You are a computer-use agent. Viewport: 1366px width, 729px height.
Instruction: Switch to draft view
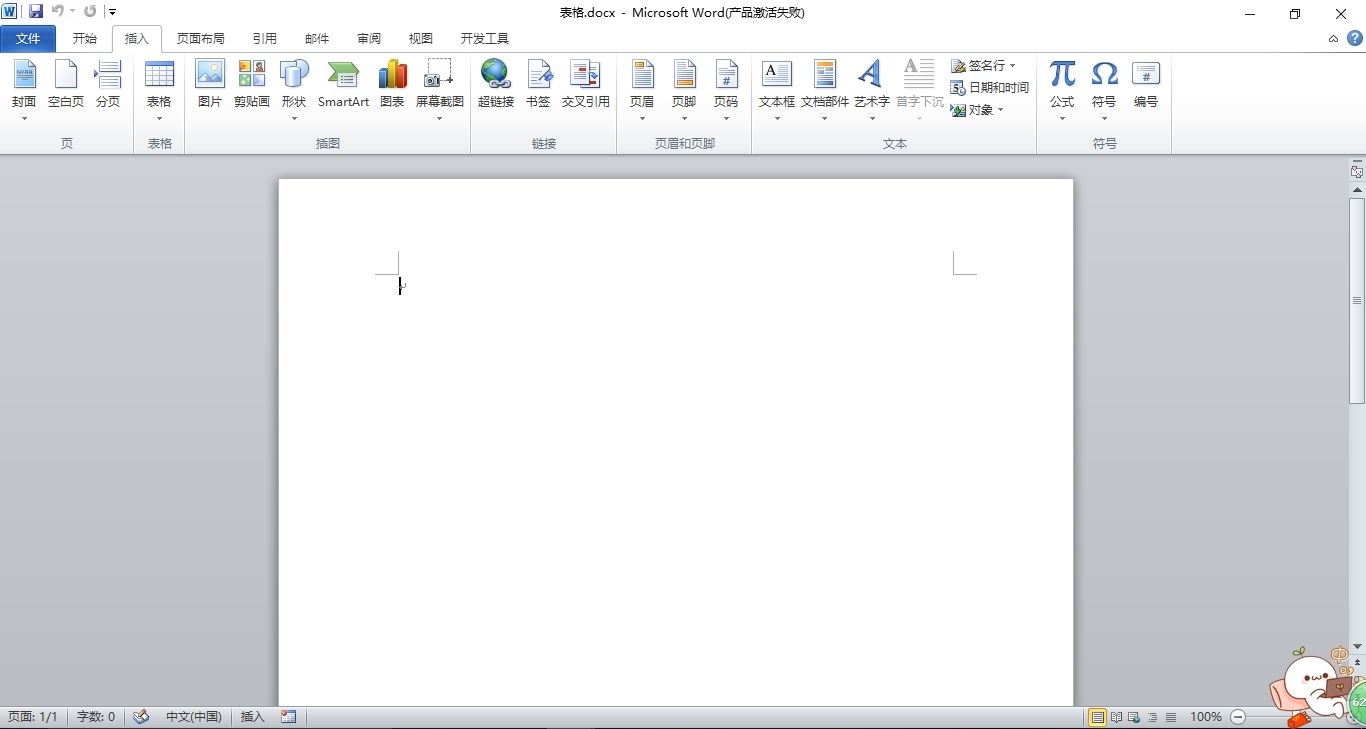click(x=1170, y=717)
